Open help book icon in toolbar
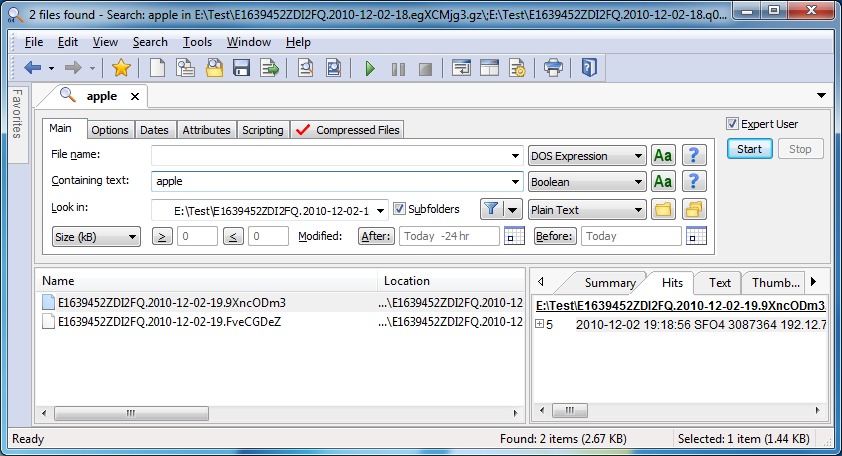 pos(589,68)
